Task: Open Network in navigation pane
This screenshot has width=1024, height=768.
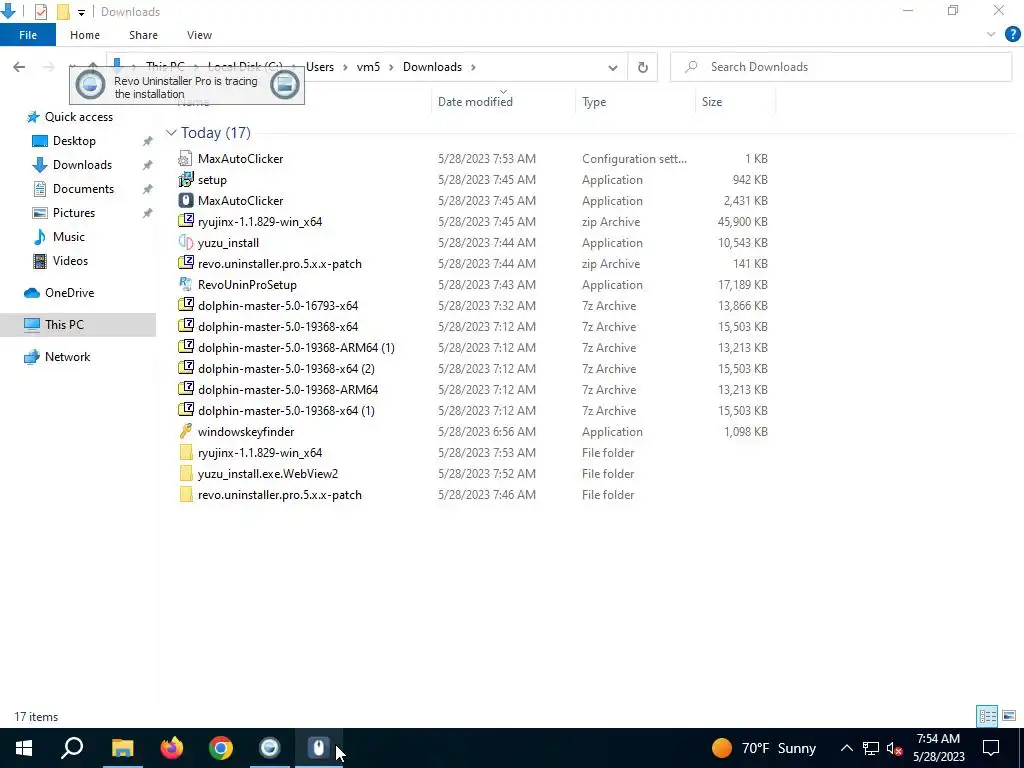Action: point(67,357)
